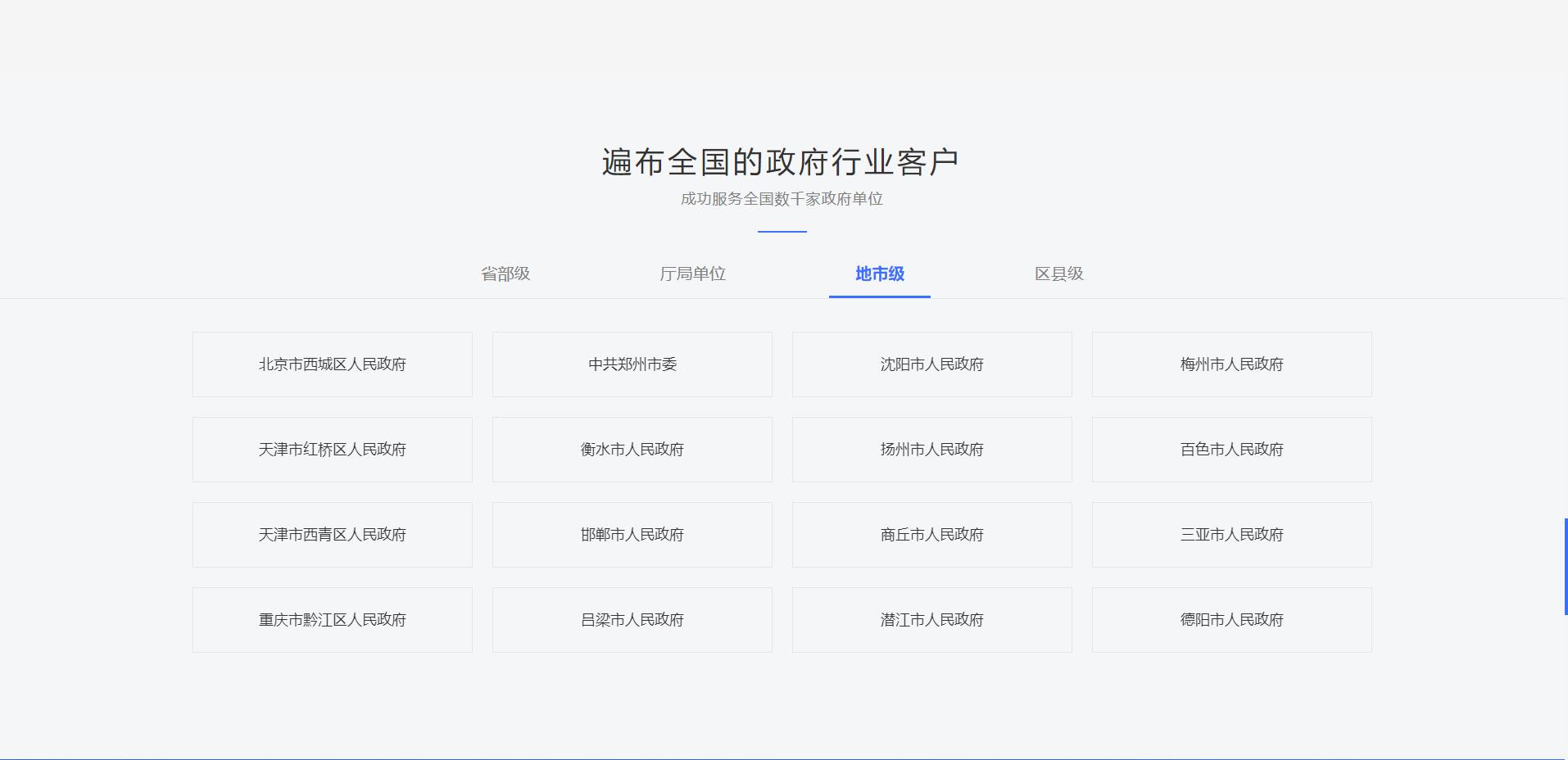1568x760 pixels.
Task: Select the 地市级 tab
Action: (879, 274)
